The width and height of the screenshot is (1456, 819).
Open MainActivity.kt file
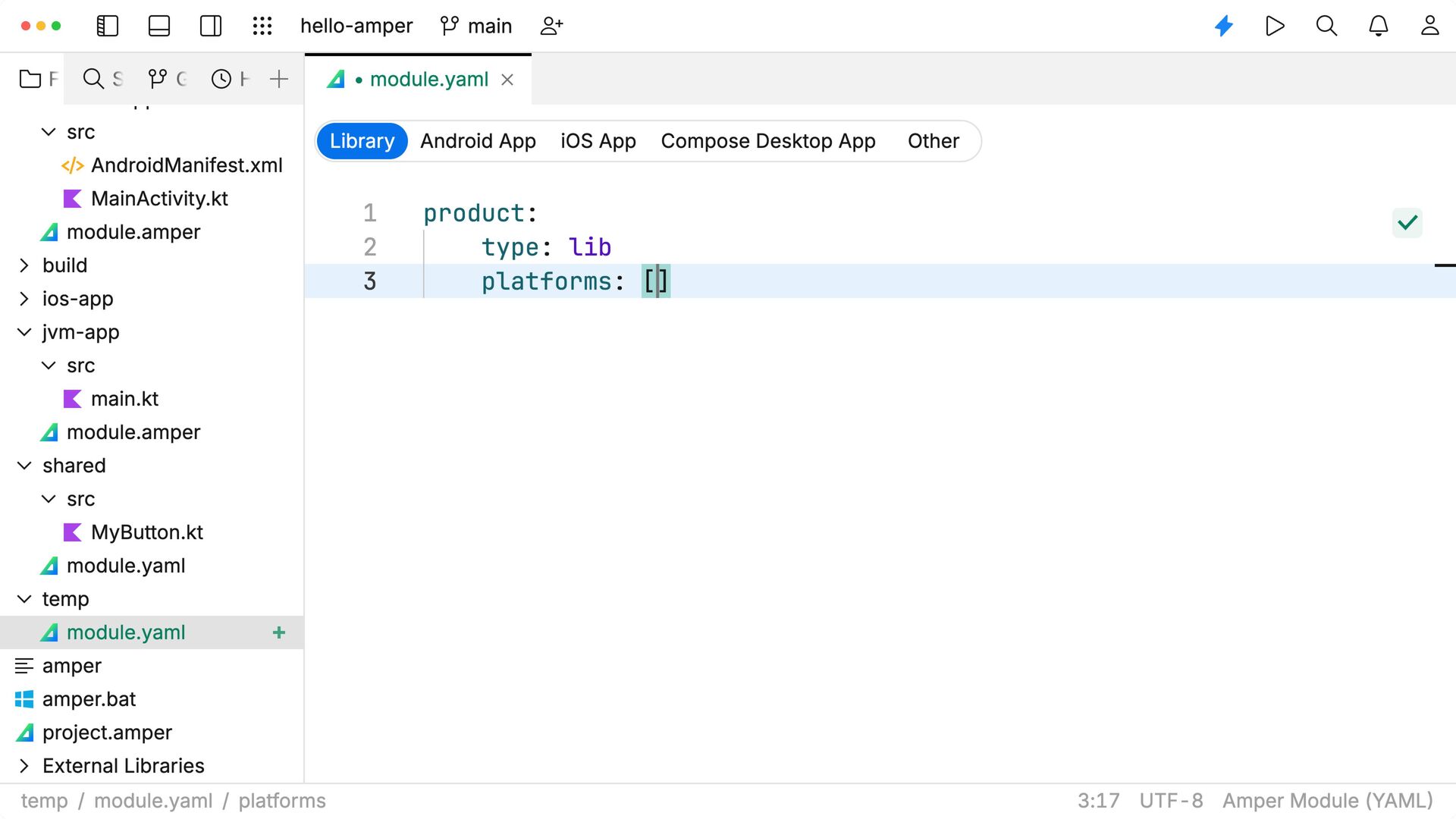pos(159,199)
